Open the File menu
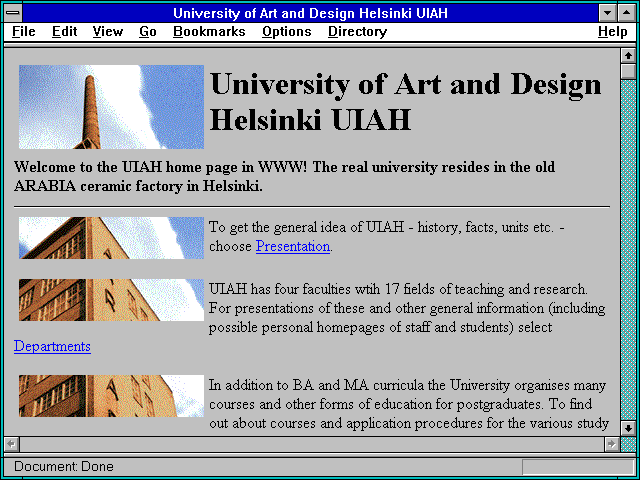 click(24, 32)
